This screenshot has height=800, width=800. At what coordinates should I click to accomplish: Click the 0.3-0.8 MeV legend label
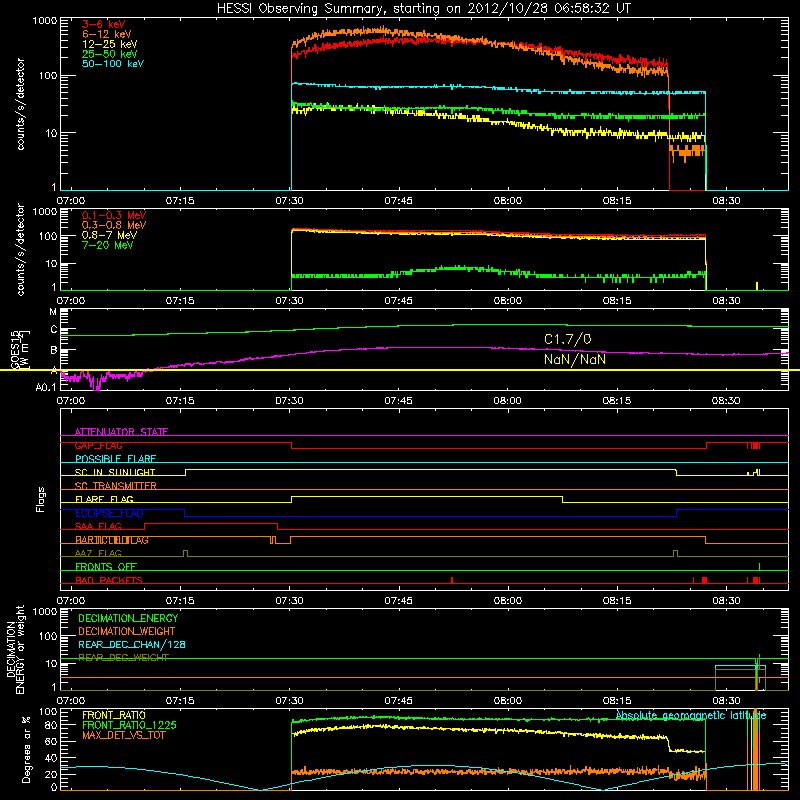coord(114,225)
